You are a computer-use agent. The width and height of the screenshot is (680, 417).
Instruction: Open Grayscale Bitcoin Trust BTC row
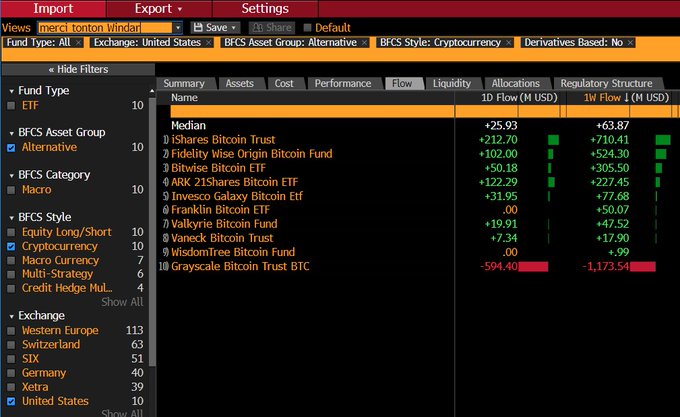pos(240,266)
